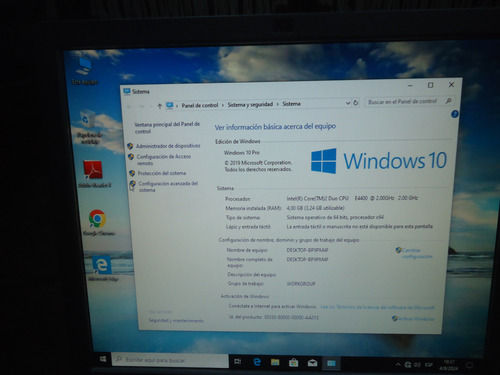The image size is (500, 375).
Task: Open Mail from the taskbar
Action: [x=312, y=363]
